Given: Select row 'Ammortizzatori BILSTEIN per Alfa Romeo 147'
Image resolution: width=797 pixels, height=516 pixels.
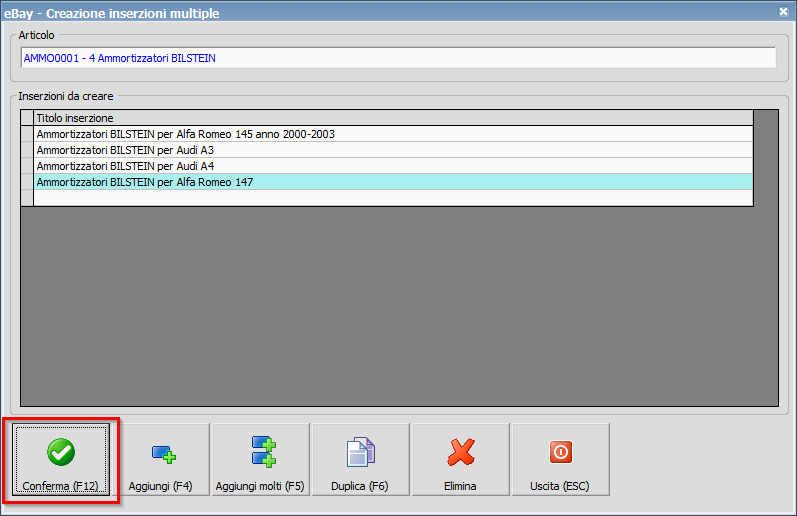Looking at the screenshot, I should 393,182.
